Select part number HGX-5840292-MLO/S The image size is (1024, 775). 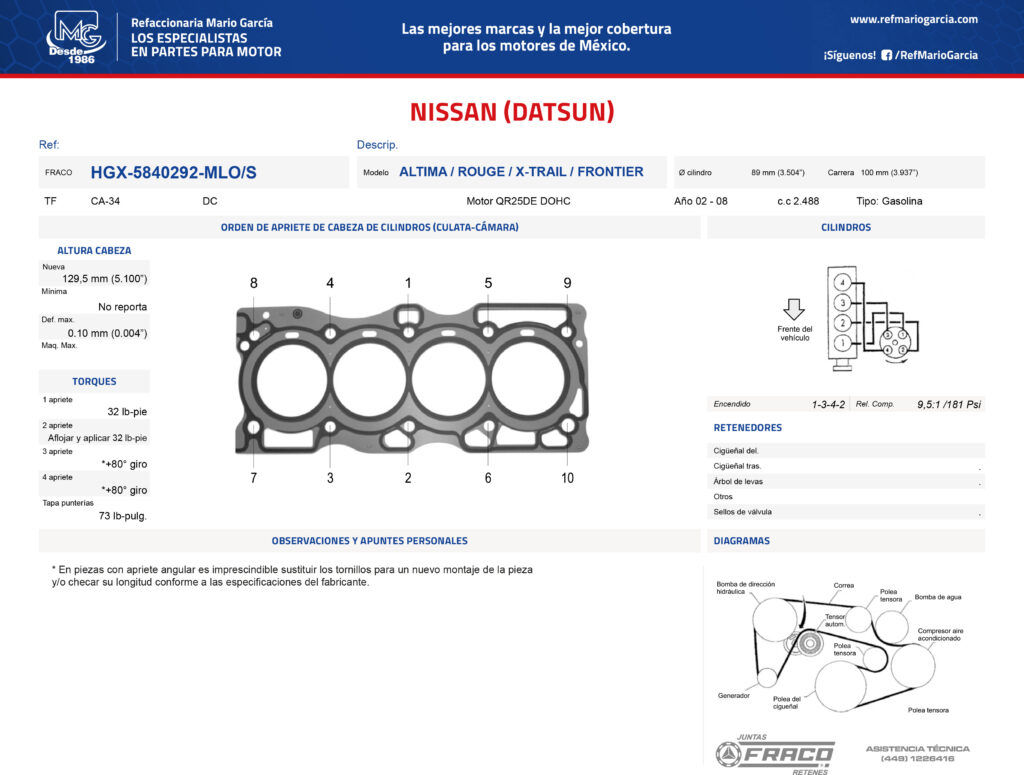[x=173, y=172]
